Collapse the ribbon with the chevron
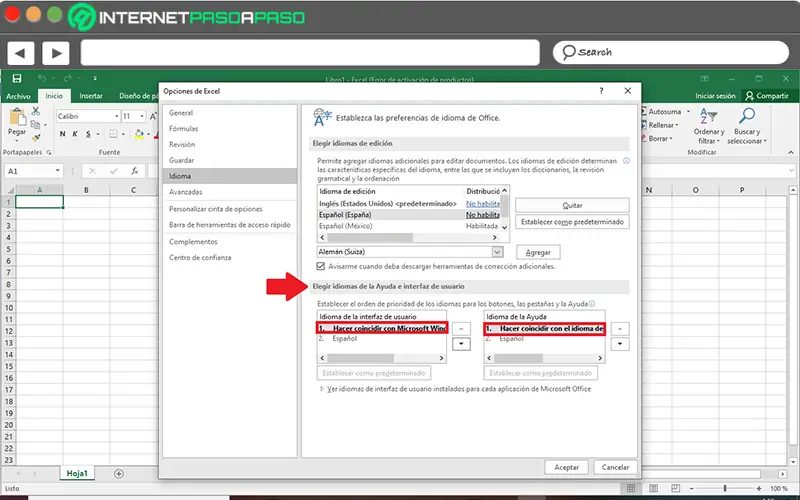The width and height of the screenshot is (800, 500). [x=790, y=152]
